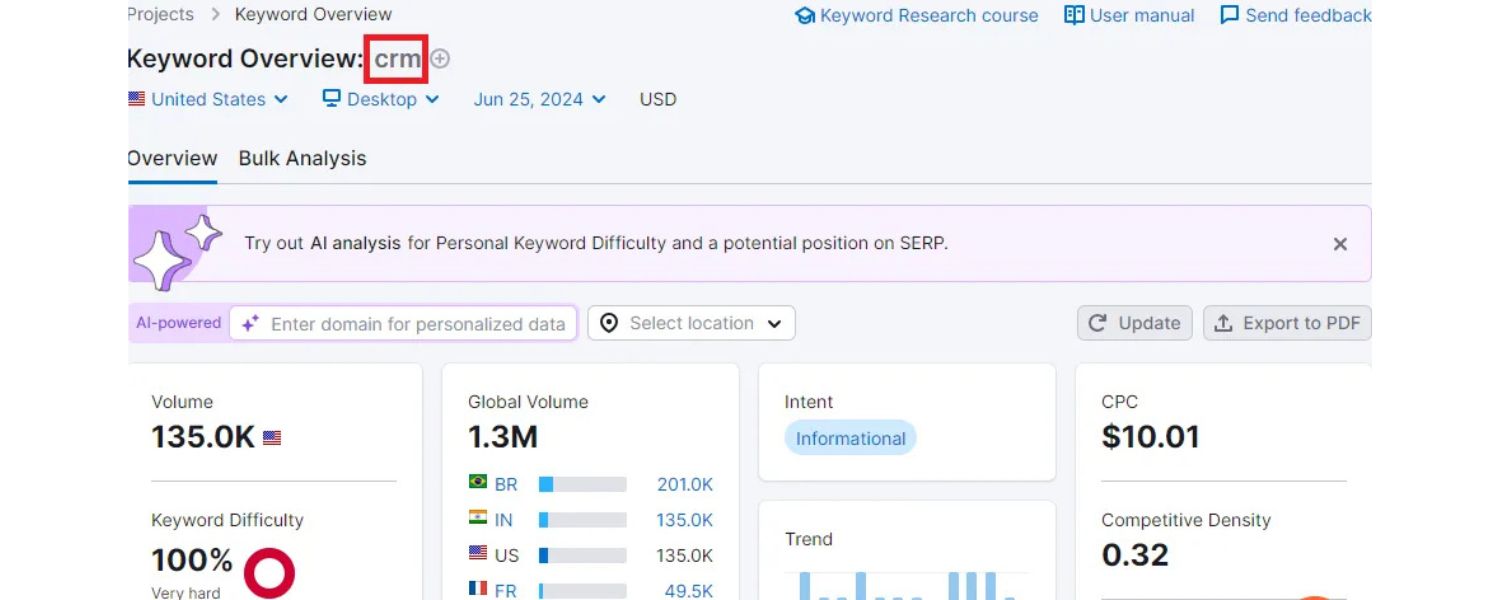Open the Keyword Research course link

[917, 16]
